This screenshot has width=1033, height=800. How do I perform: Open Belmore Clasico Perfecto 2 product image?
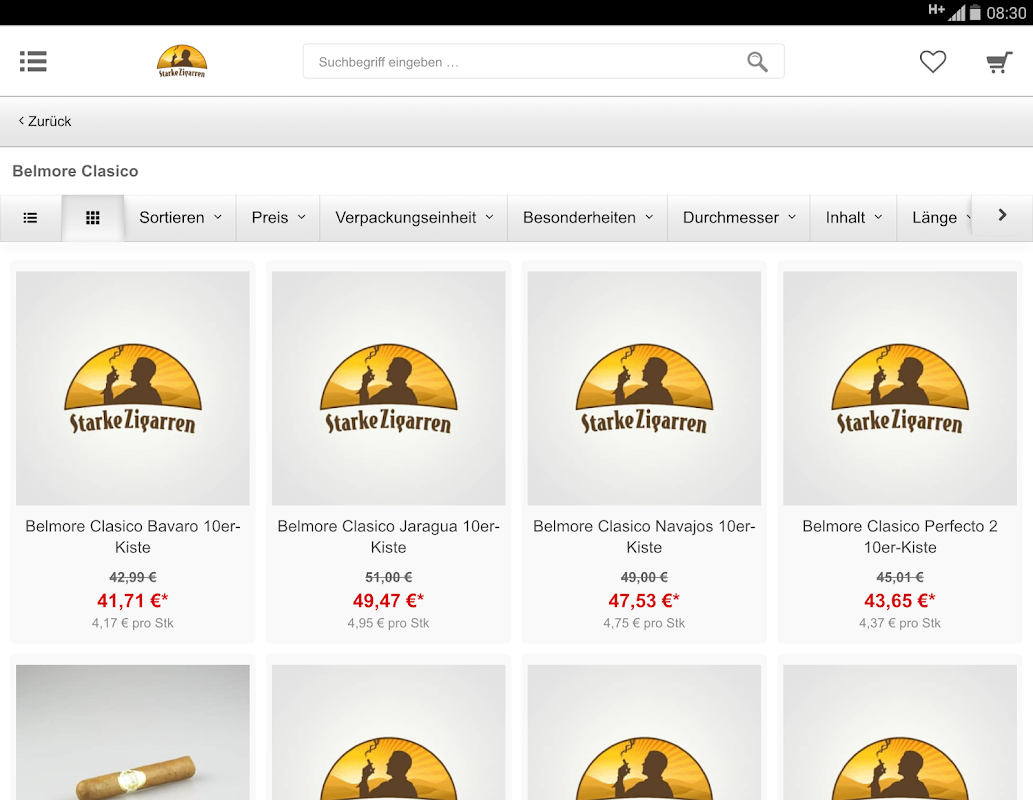click(899, 388)
